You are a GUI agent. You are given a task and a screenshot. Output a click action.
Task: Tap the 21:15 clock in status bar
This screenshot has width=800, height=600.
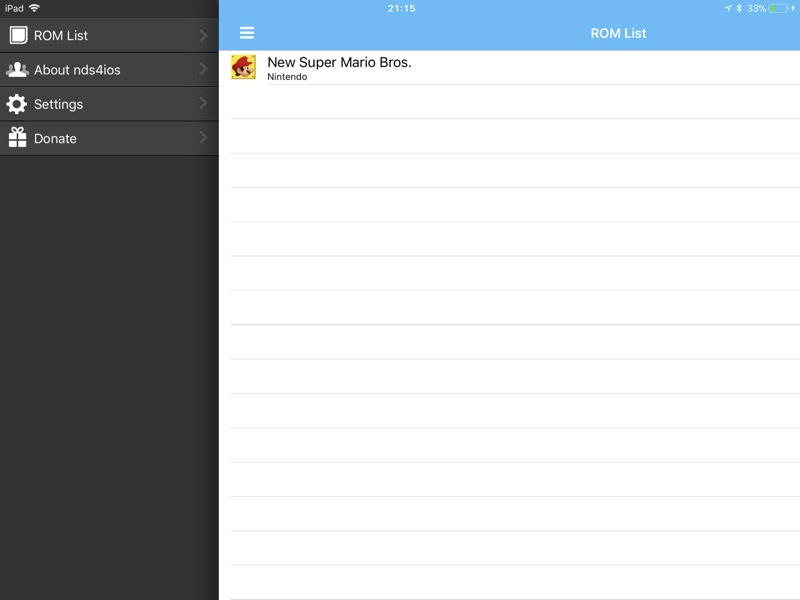(x=402, y=8)
